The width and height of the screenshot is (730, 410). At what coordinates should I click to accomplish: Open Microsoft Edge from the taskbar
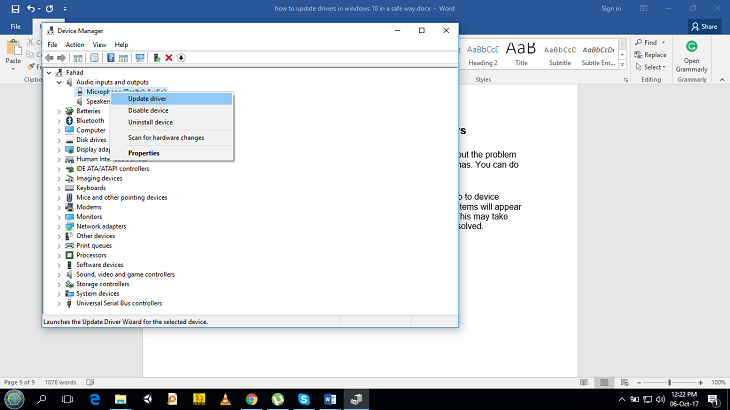click(95, 399)
